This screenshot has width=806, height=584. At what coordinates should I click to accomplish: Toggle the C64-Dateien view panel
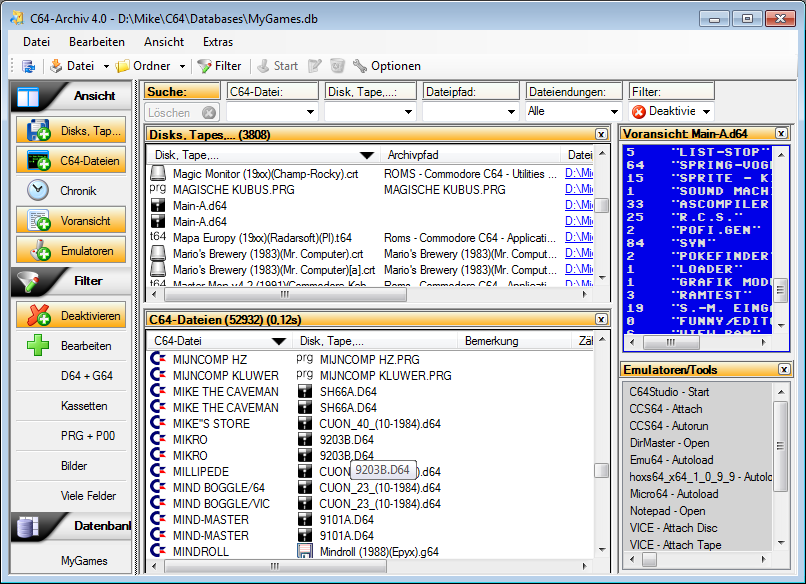pyautogui.click(x=71, y=161)
